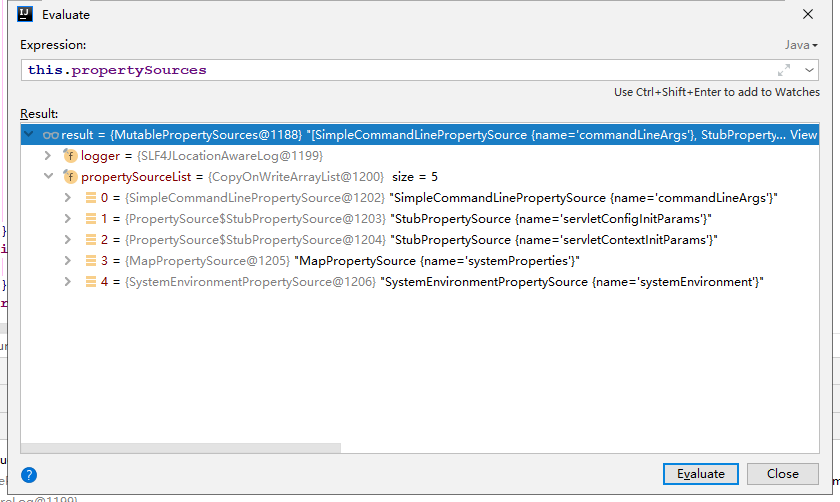The image size is (840, 502).
Task: Click the horizontal scrollbar in results
Action: click(x=181, y=448)
